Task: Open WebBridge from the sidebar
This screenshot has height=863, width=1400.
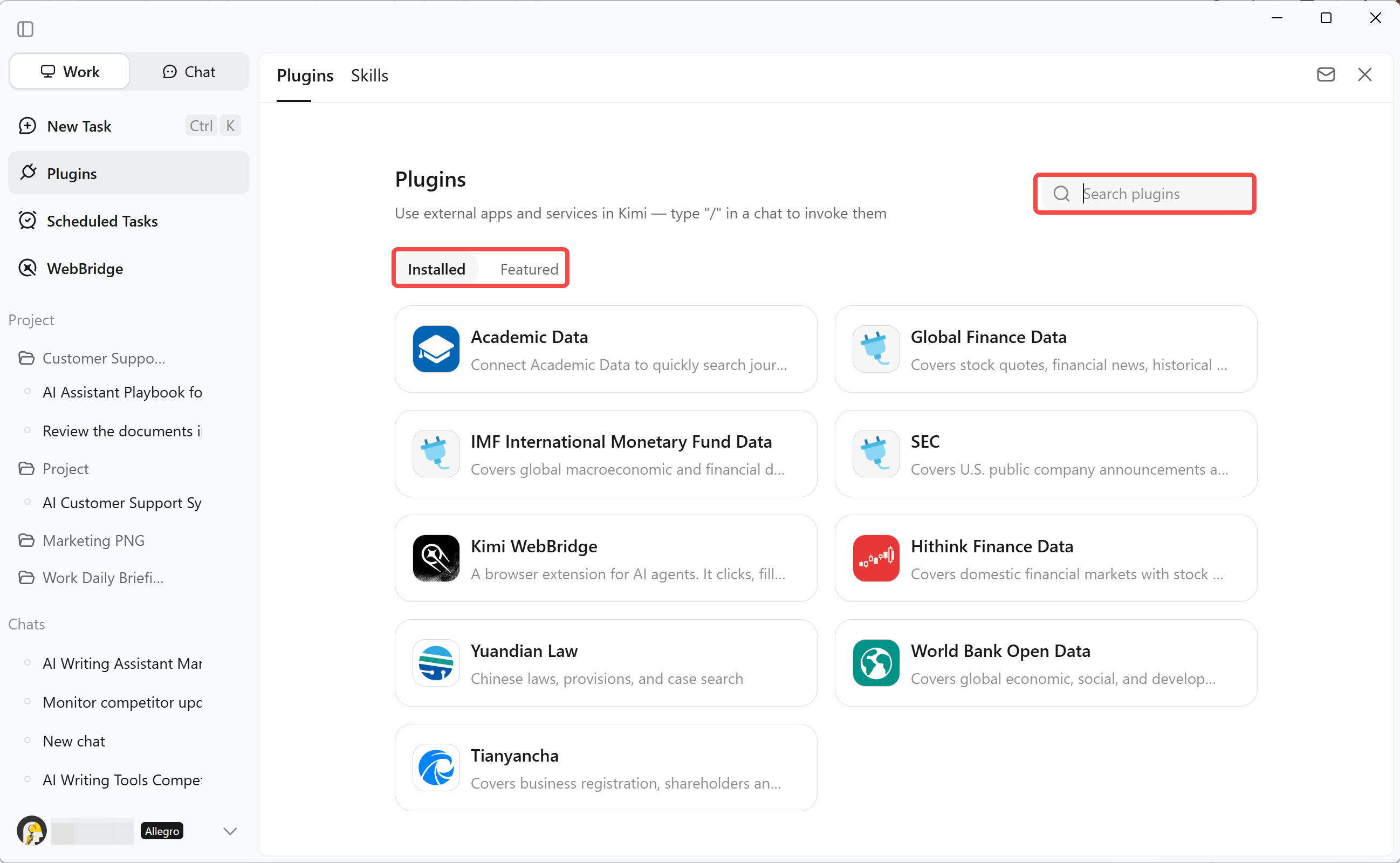Action: (x=129, y=268)
